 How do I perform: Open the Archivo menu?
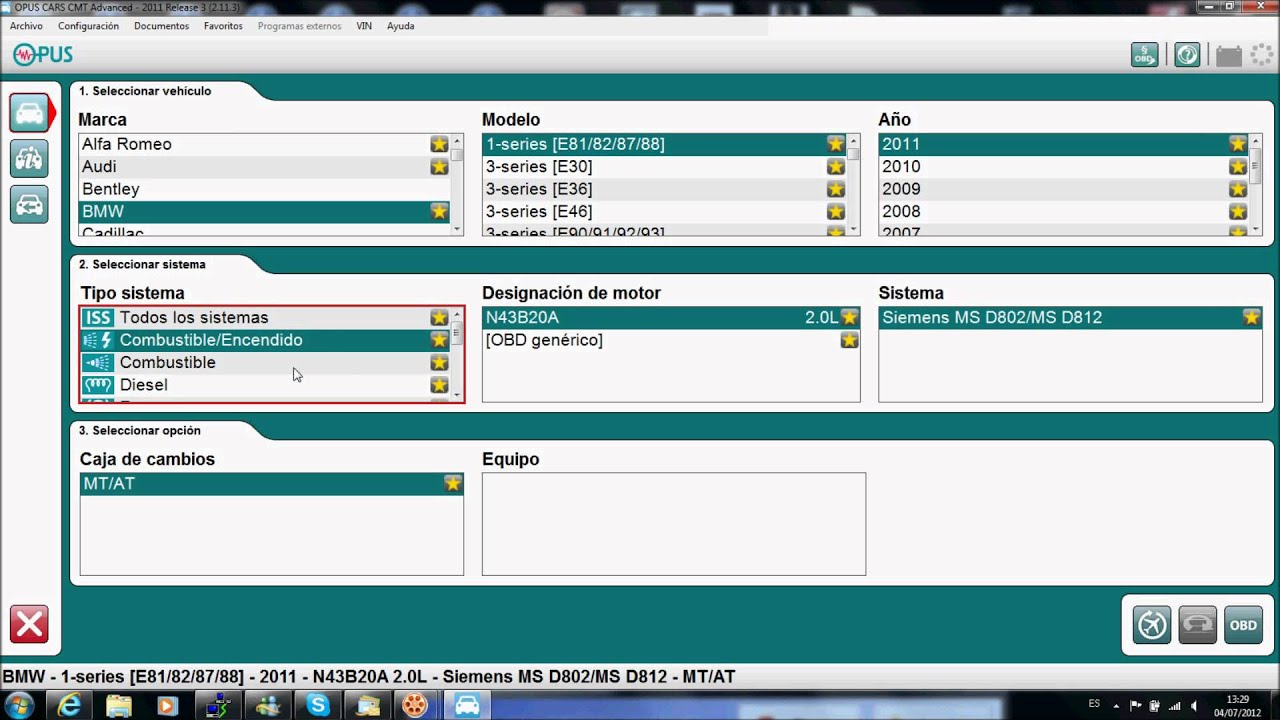pos(26,26)
